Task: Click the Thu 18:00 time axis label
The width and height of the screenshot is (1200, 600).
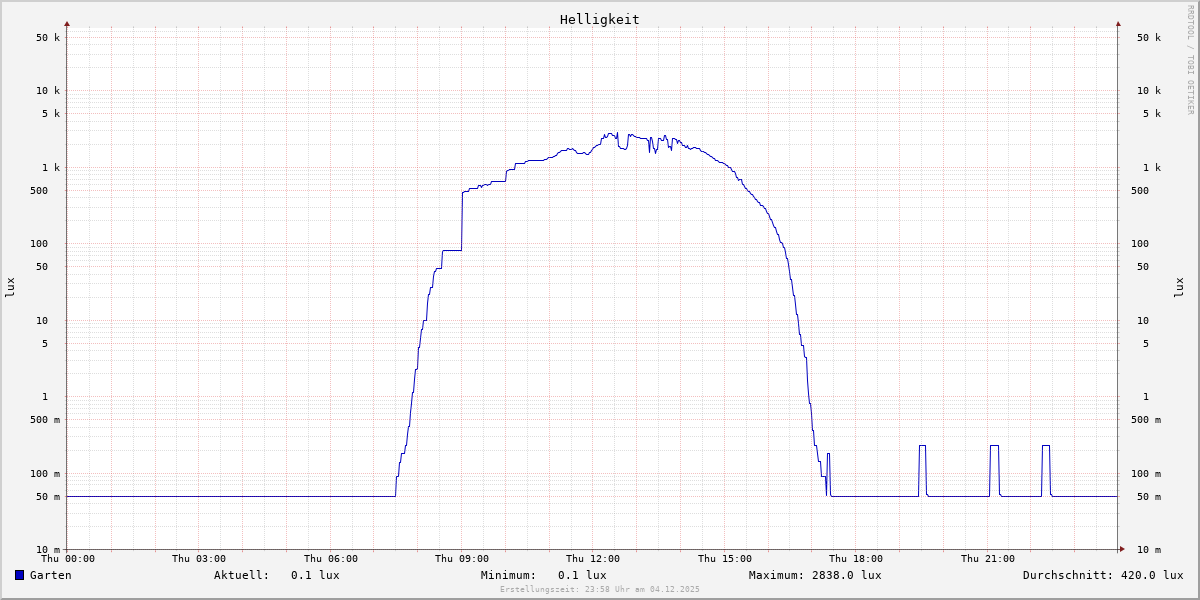Action: pos(856,559)
